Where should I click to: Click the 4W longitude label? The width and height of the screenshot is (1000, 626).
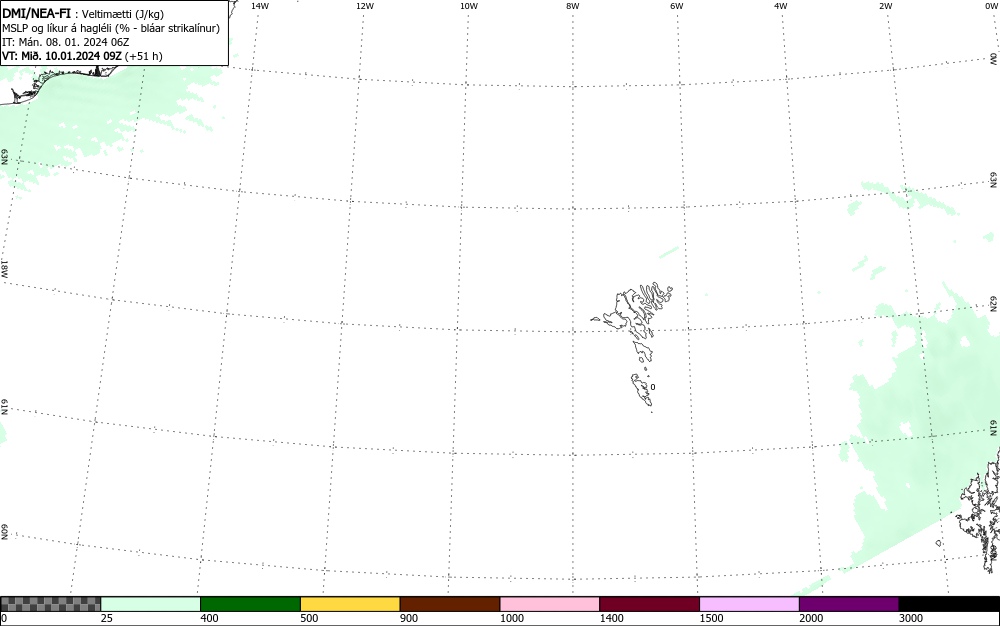(781, 6)
